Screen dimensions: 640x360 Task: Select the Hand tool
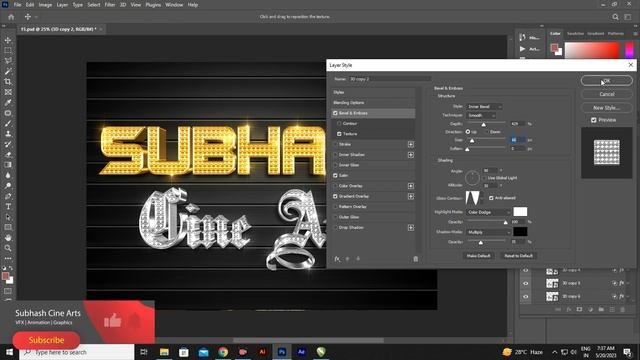click(x=8, y=238)
